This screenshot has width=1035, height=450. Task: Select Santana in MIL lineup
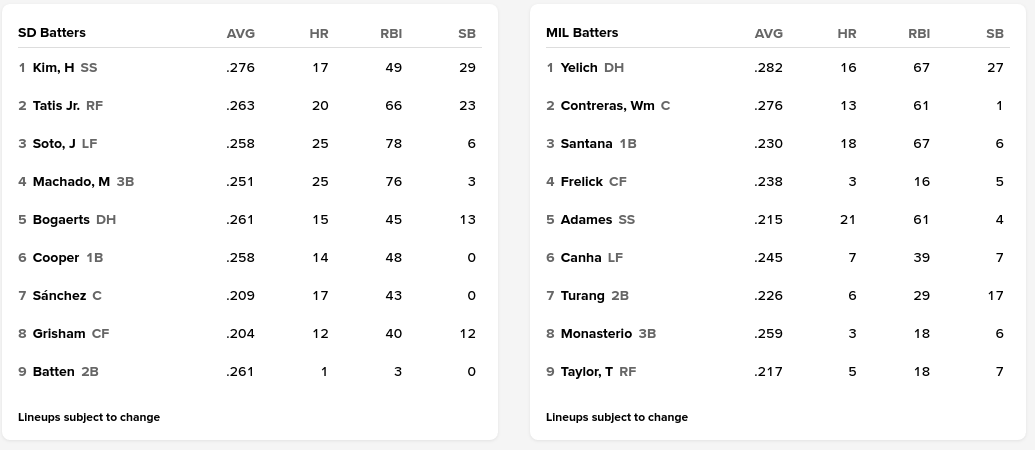[x=586, y=144]
